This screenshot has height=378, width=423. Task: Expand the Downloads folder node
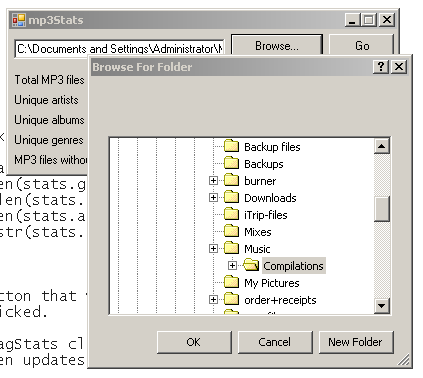point(213,198)
